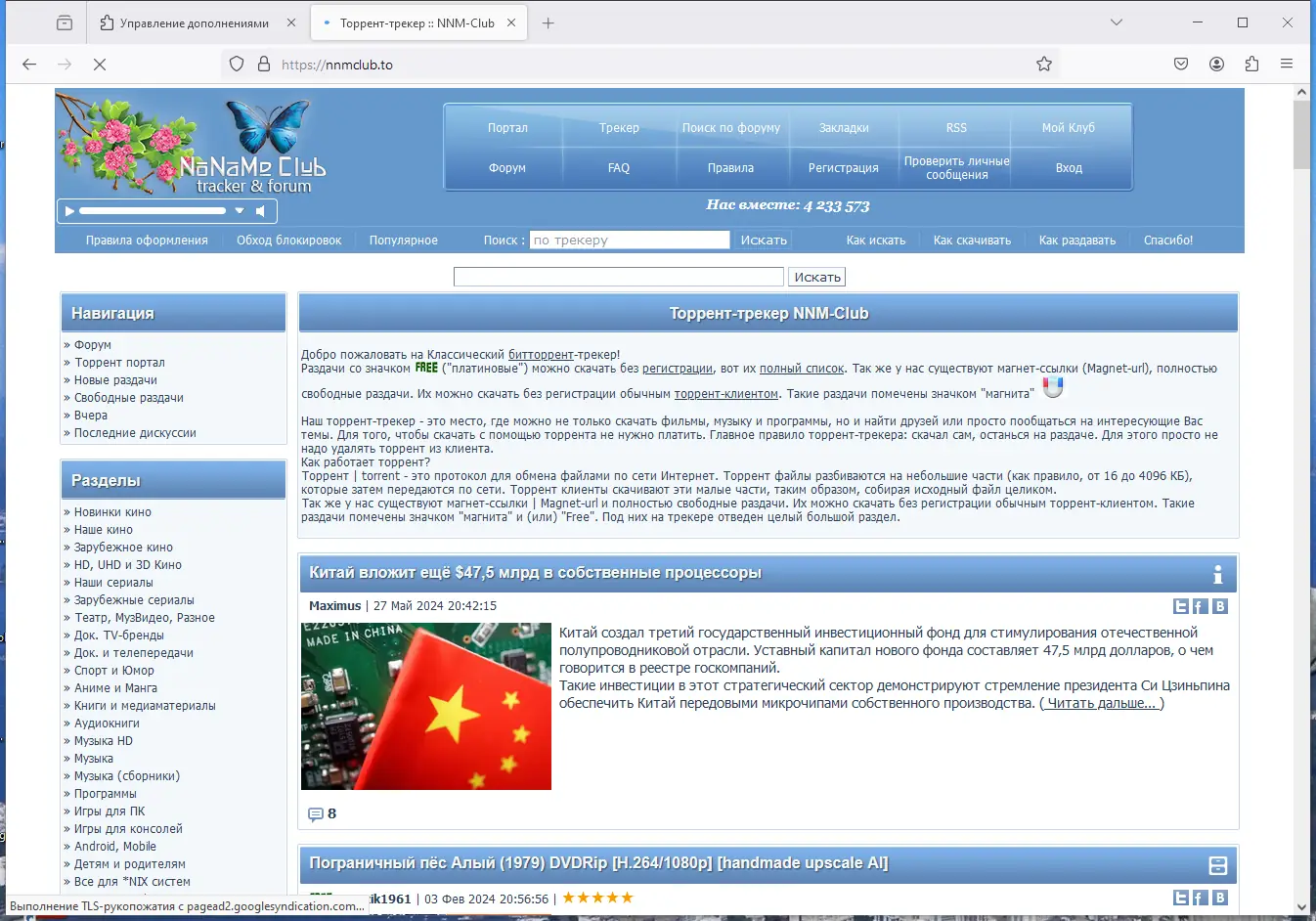
Task: Mute the radio player speaker icon
Action: coord(261,211)
